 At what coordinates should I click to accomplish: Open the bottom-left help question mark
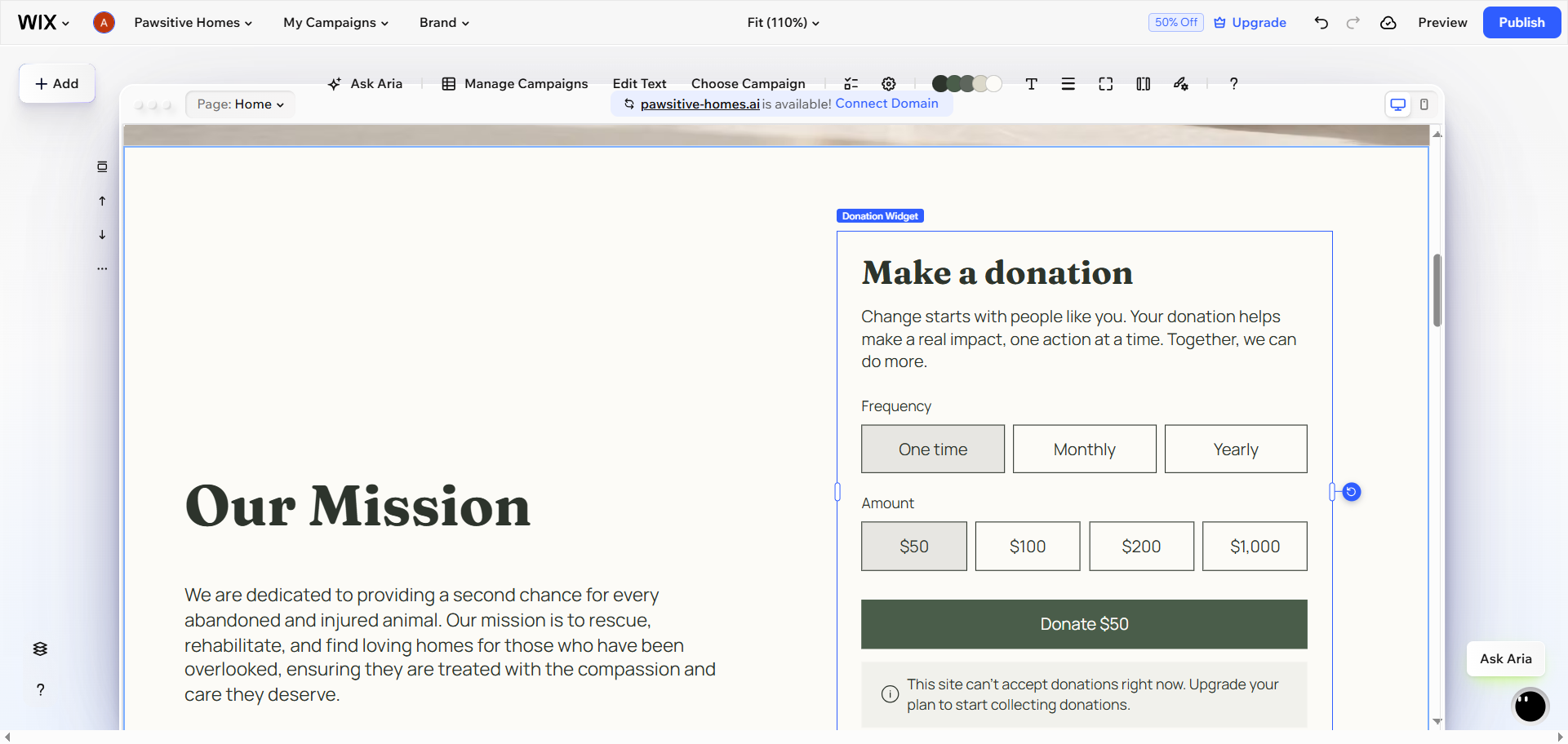[40, 689]
